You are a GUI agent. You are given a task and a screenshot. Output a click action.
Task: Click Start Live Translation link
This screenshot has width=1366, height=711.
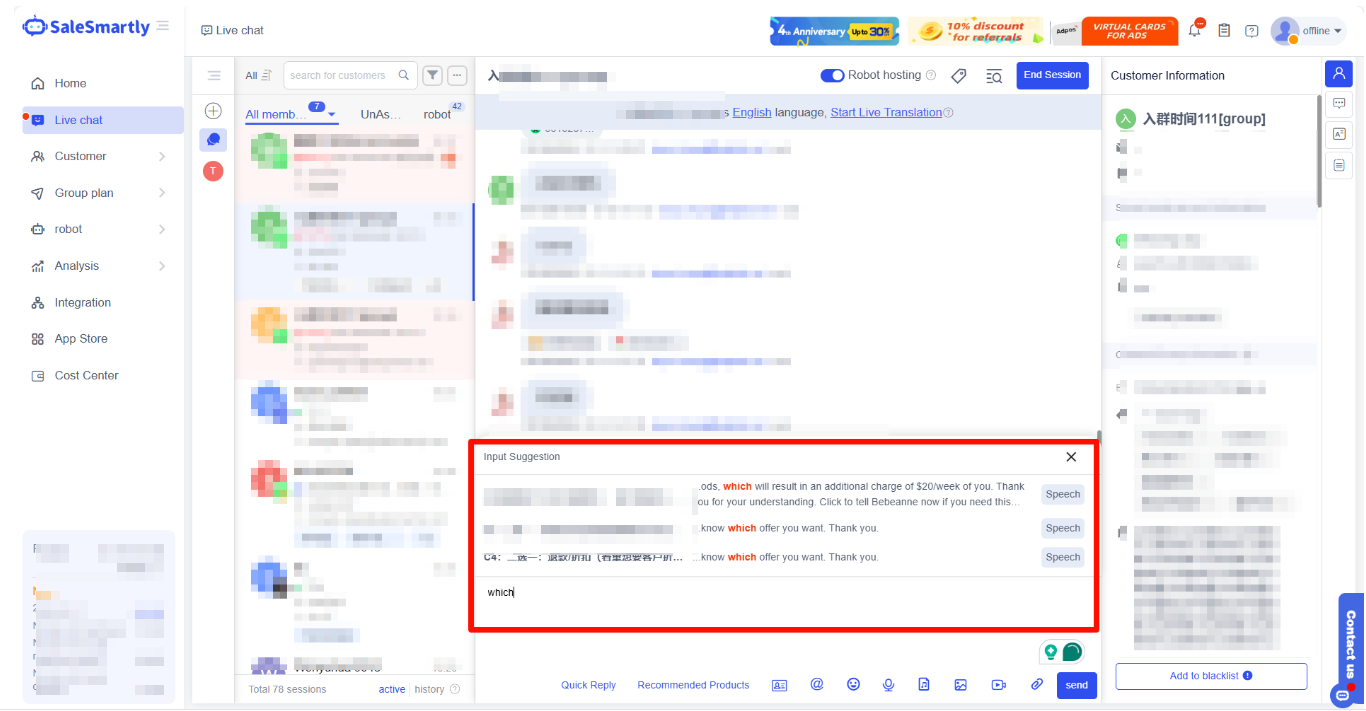click(886, 112)
